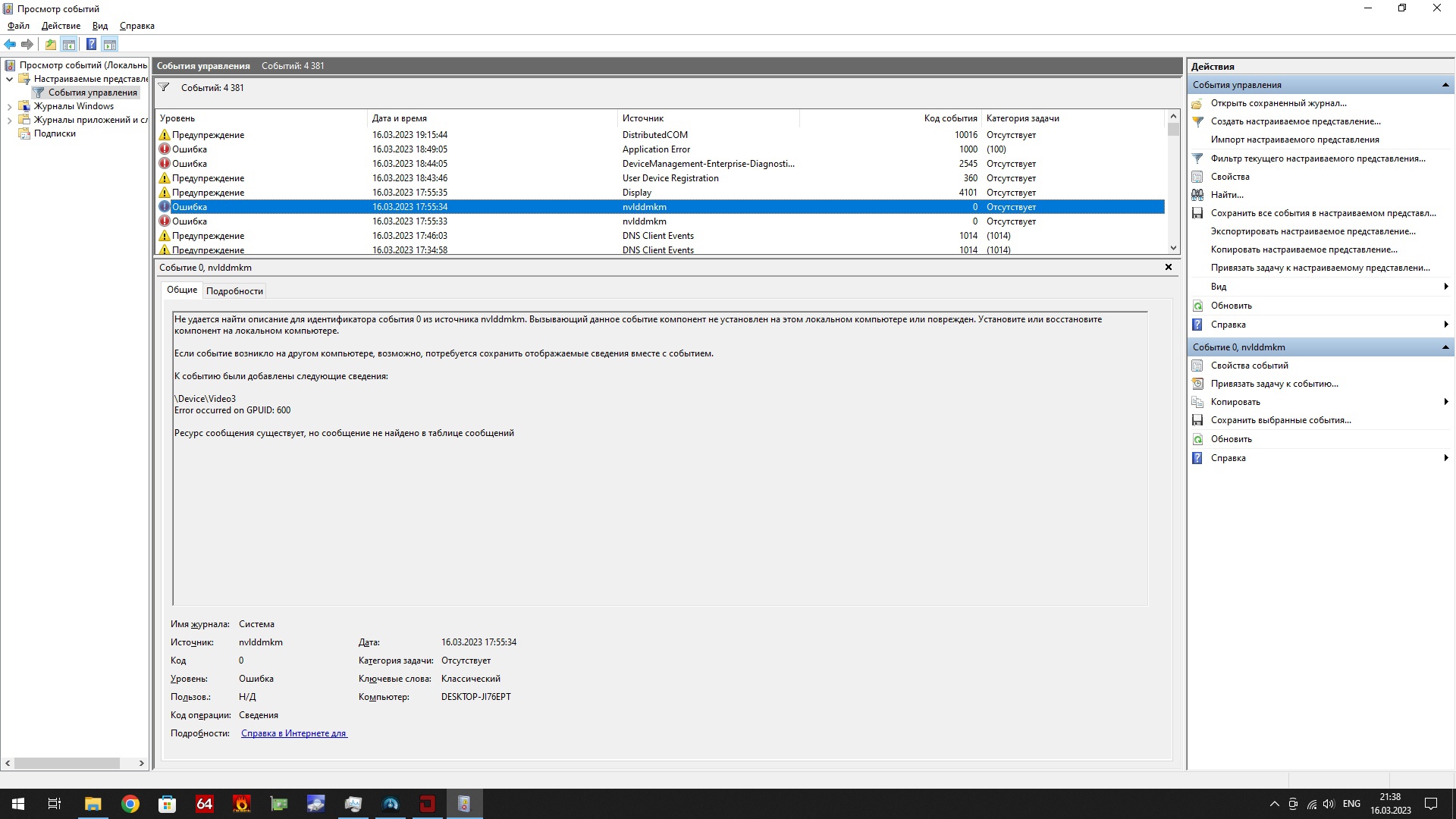
Task: Click Refresh under the Events section
Action: [x=1231, y=306]
